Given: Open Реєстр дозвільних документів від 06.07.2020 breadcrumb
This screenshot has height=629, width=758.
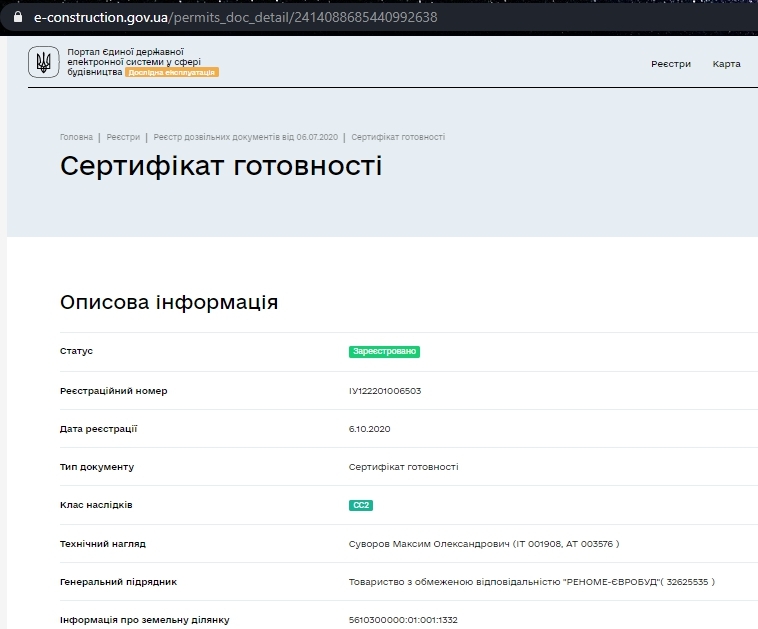Looking at the screenshot, I should point(246,137).
